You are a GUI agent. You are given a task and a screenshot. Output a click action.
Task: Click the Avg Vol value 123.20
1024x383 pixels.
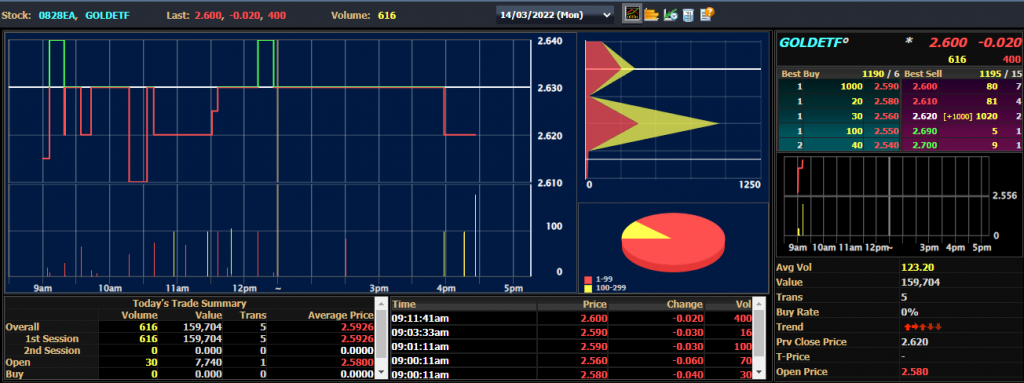click(x=918, y=267)
